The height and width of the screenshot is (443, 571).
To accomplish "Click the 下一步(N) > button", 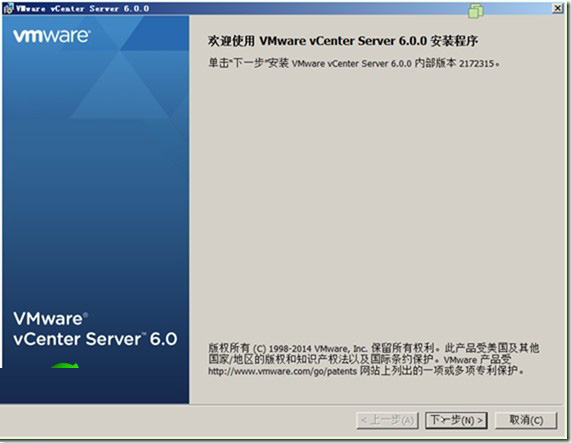I will 456,420.
